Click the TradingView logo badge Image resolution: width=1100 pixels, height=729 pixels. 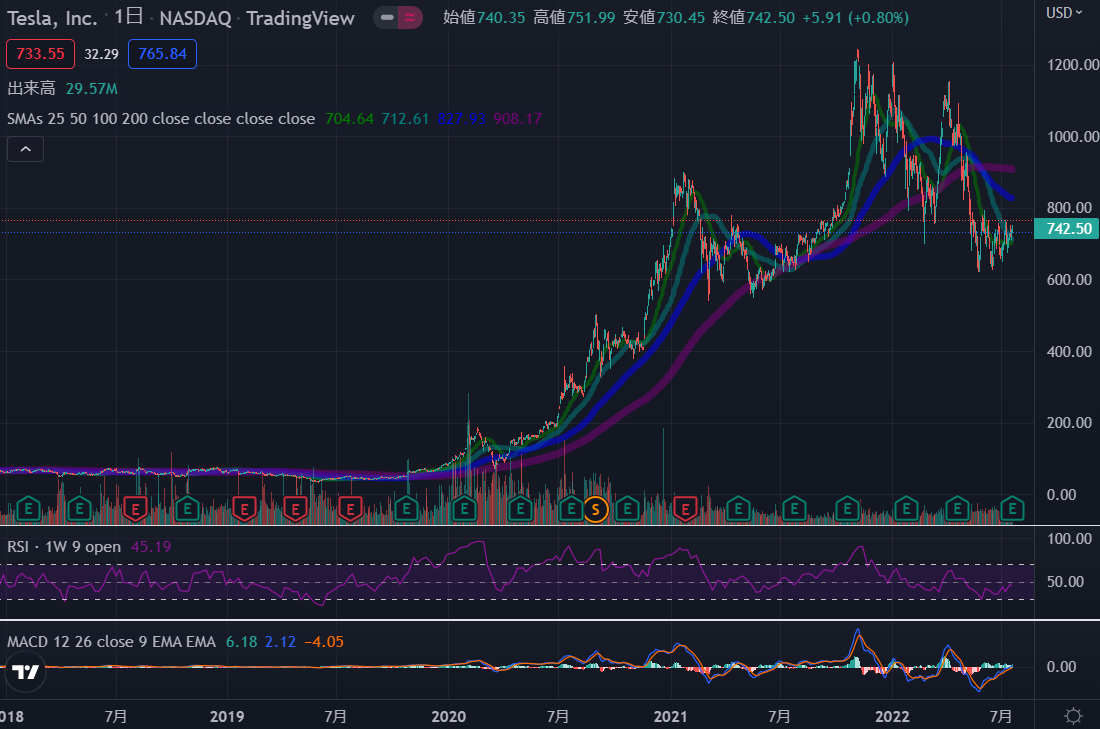26,672
